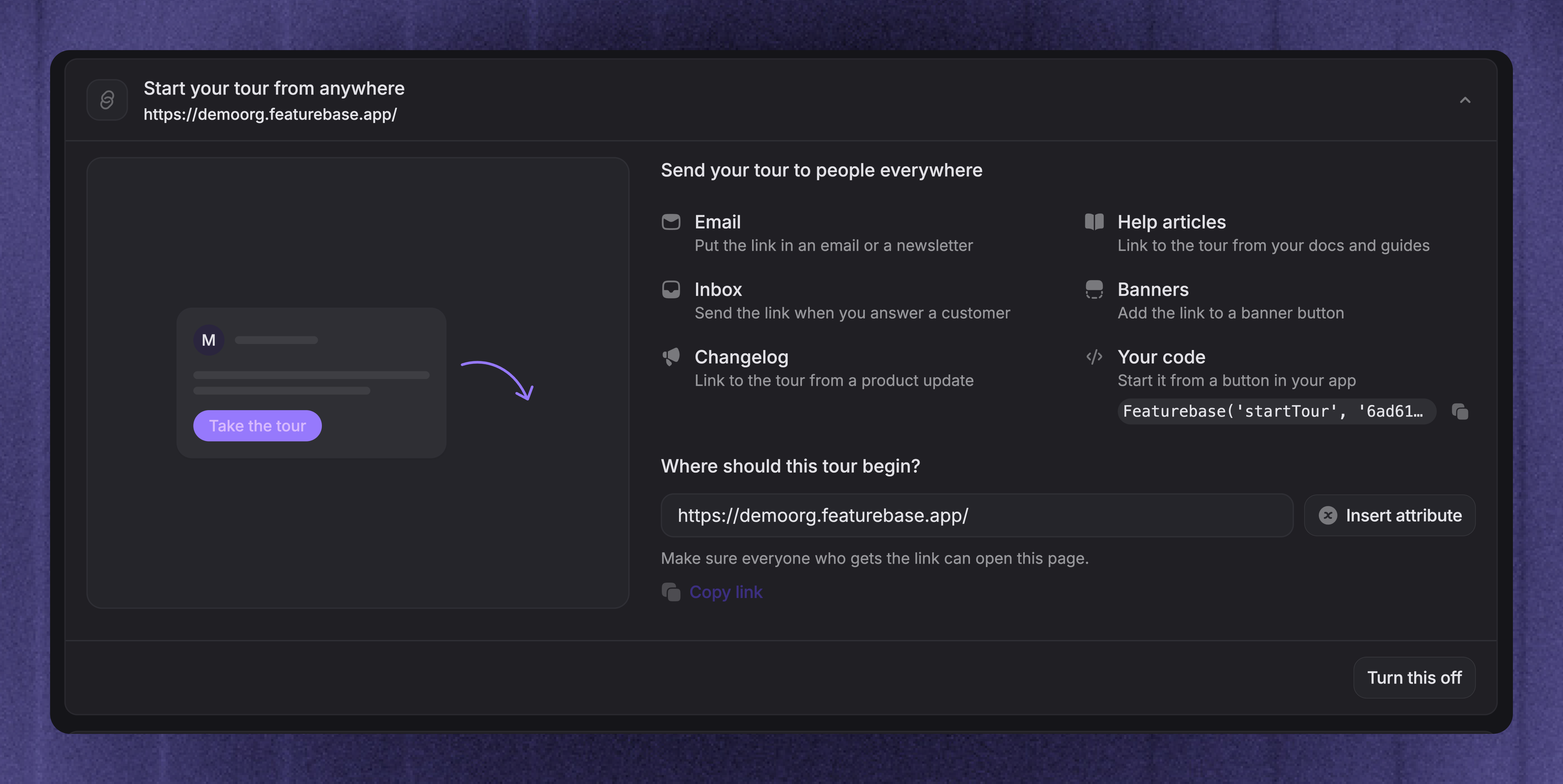
Task: Click the Your code heading text
Action: click(x=1161, y=357)
